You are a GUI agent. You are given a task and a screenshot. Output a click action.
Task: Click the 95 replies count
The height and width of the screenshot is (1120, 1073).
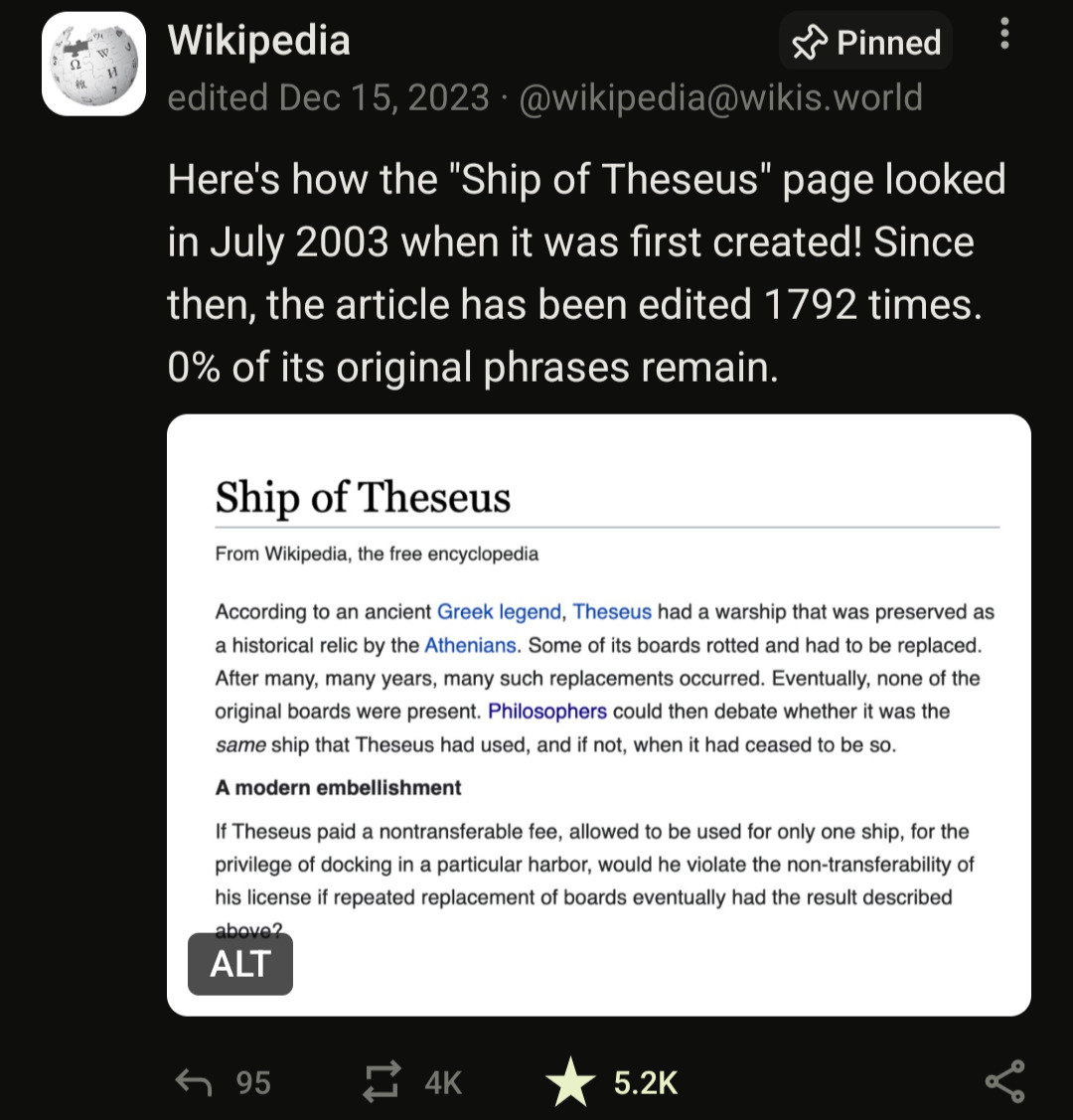point(253,1082)
